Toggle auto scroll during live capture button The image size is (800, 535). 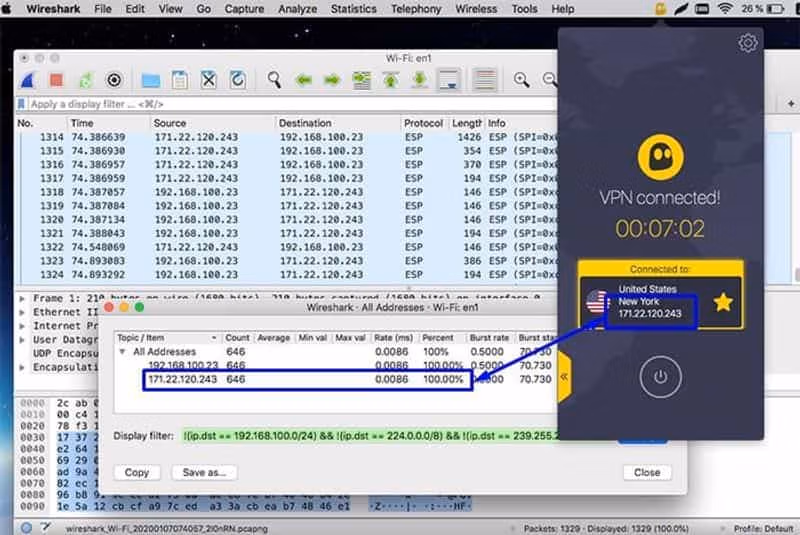point(448,80)
